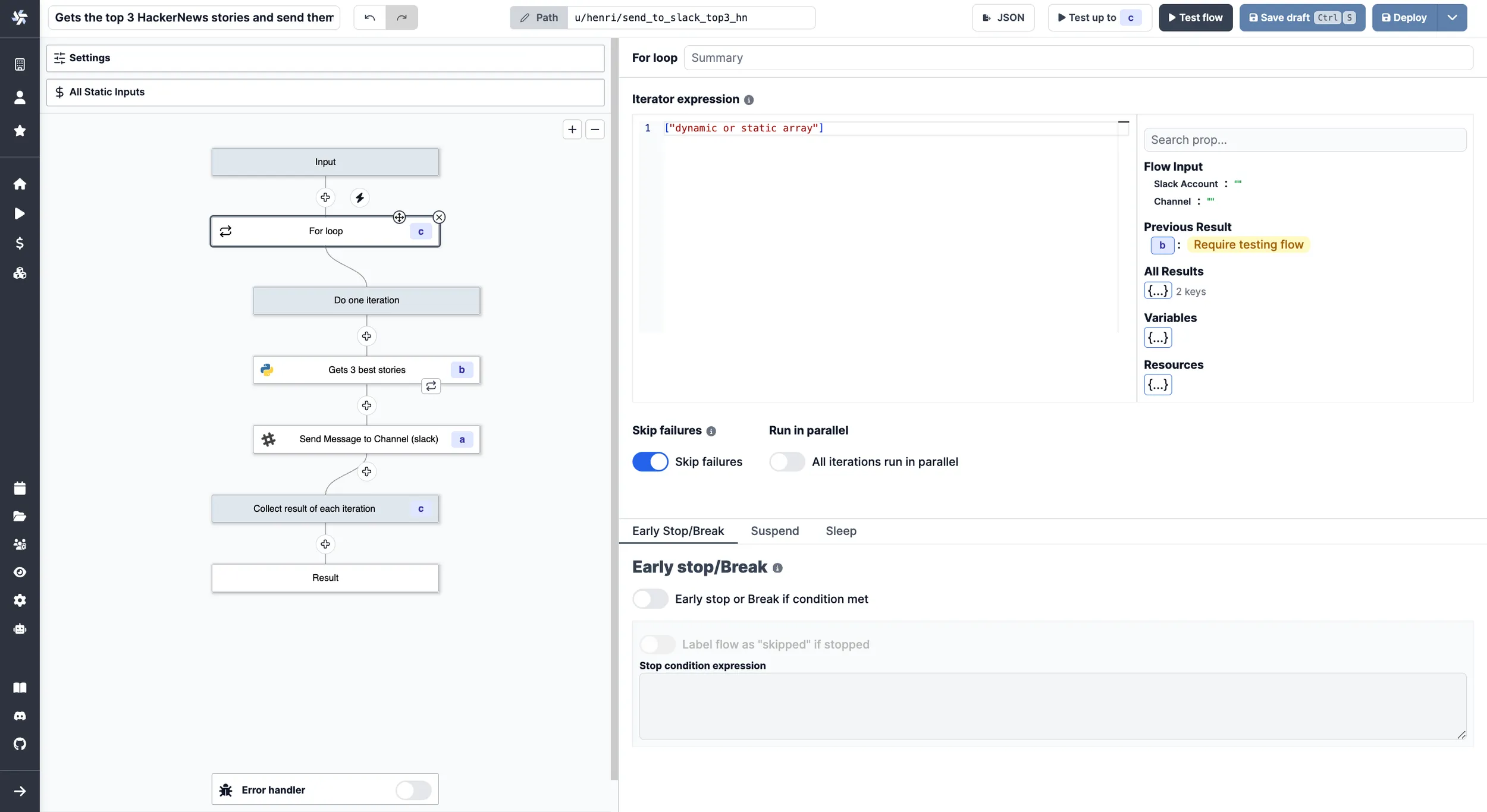
Task: Click the undo arrow icon
Action: pyautogui.click(x=370, y=17)
